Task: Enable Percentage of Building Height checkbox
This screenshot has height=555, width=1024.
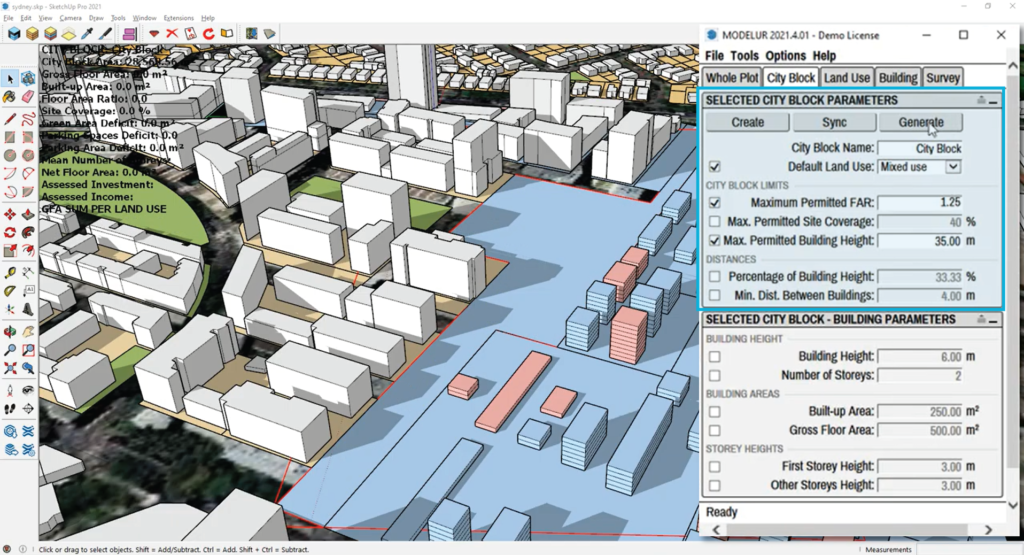Action: [x=714, y=277]
